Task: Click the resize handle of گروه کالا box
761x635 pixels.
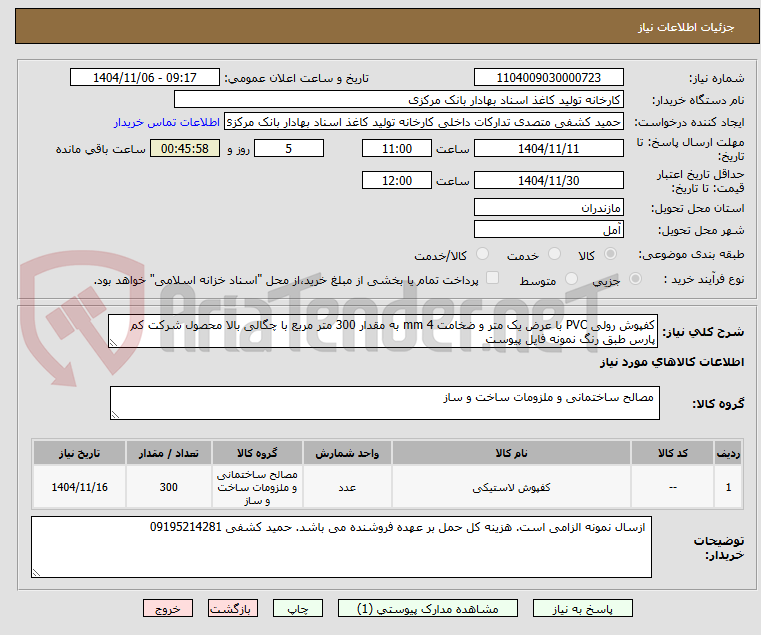Action: tap(115, 415)
